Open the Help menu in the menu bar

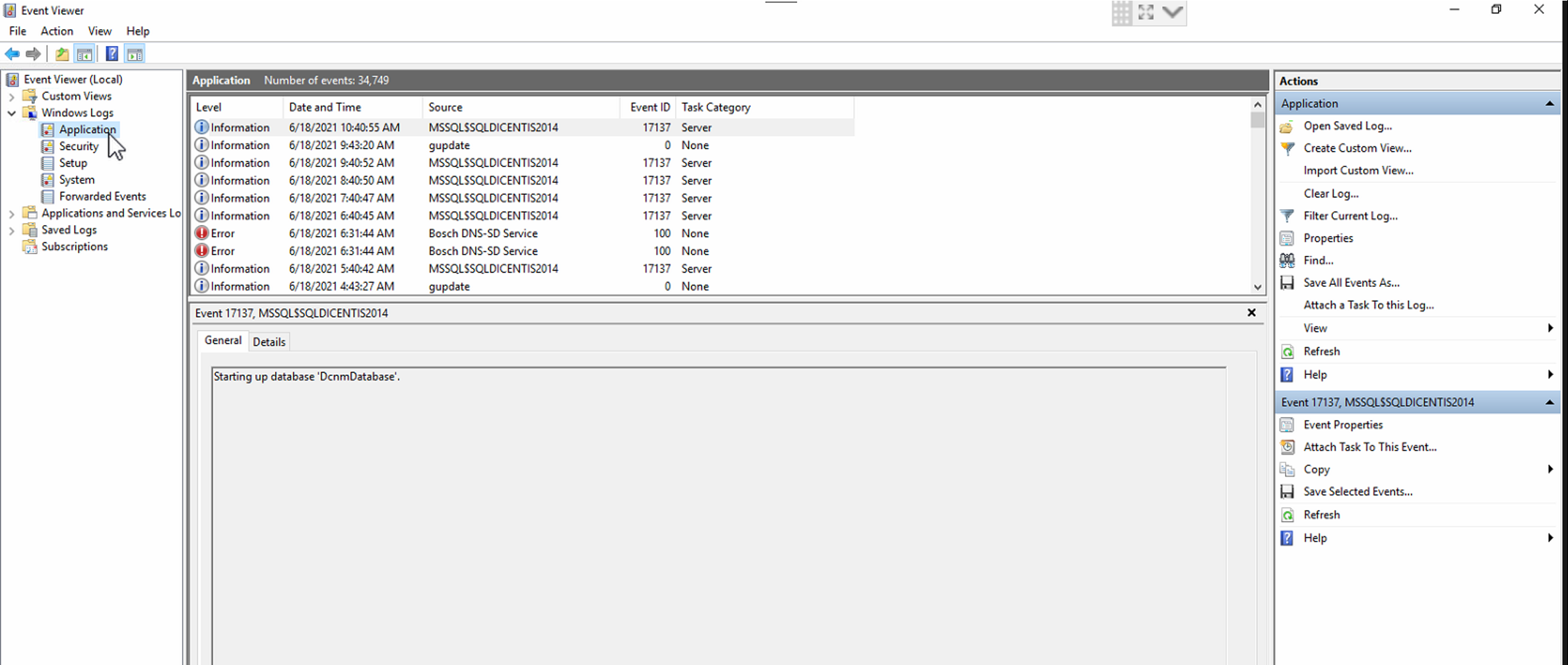(x=138, y=31)
